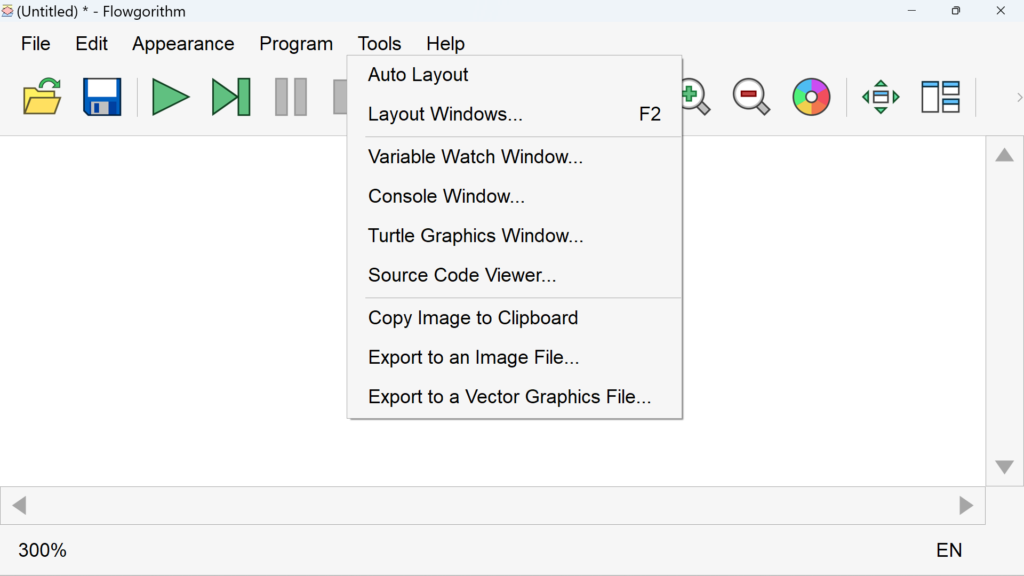Launch the Source Code Viewer

461,275
